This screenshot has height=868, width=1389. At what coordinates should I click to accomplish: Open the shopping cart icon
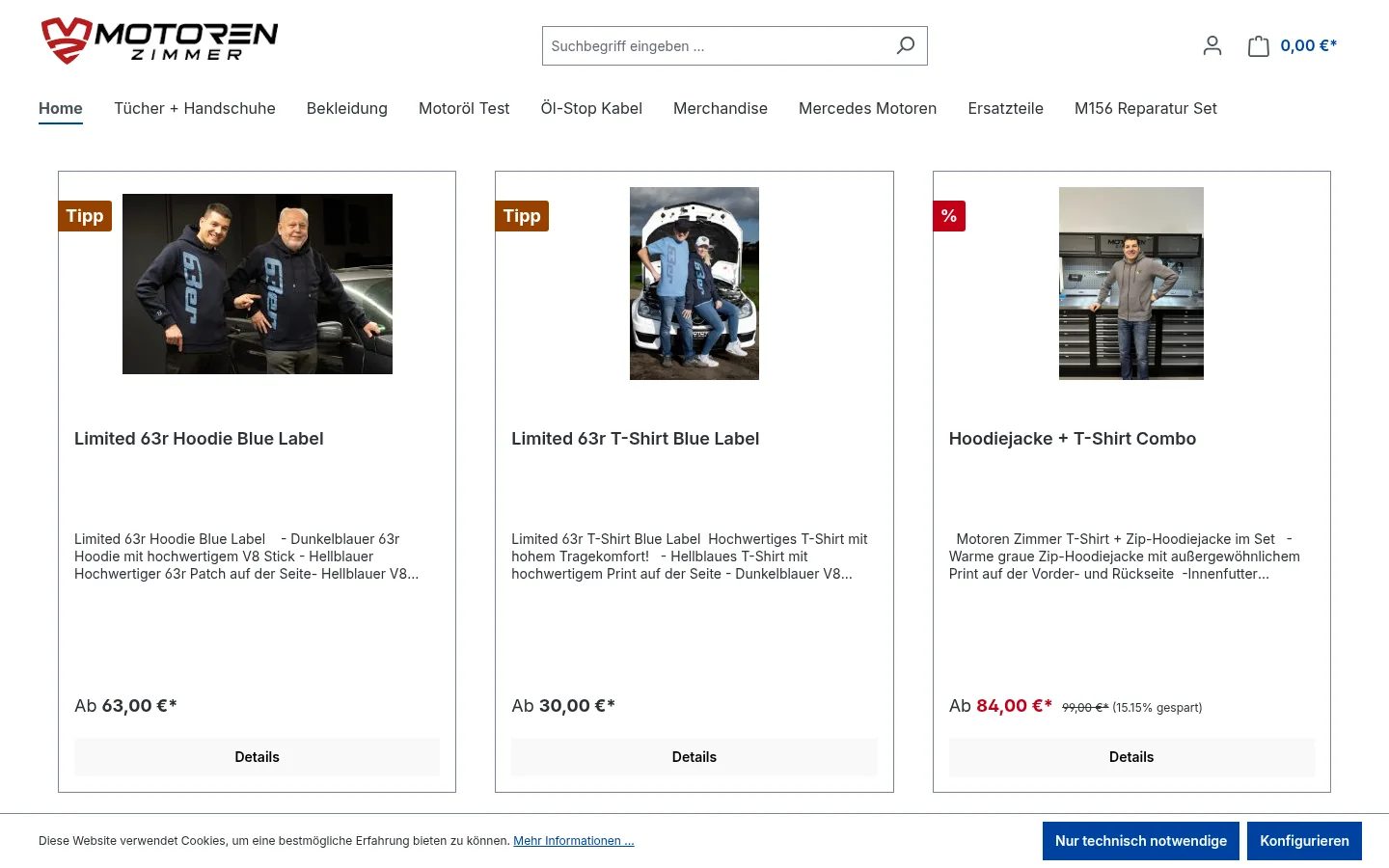tap(1259, 45)
